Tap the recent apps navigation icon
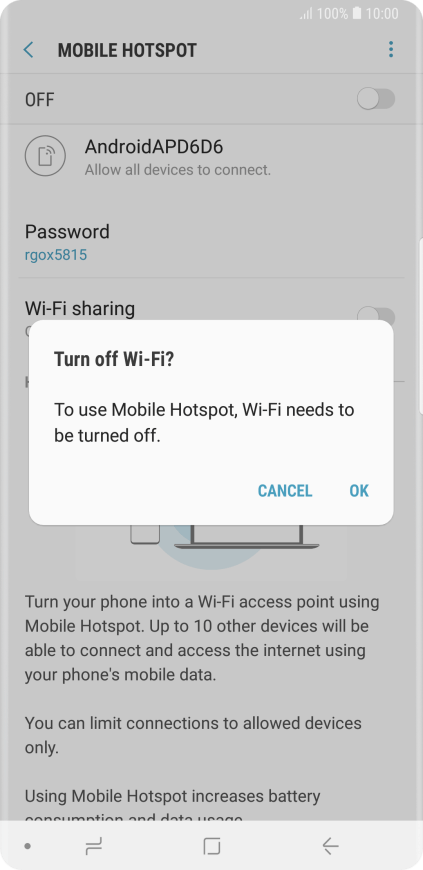Image resolution: width=423 pixels, height=870 pixels. point(94,846)
